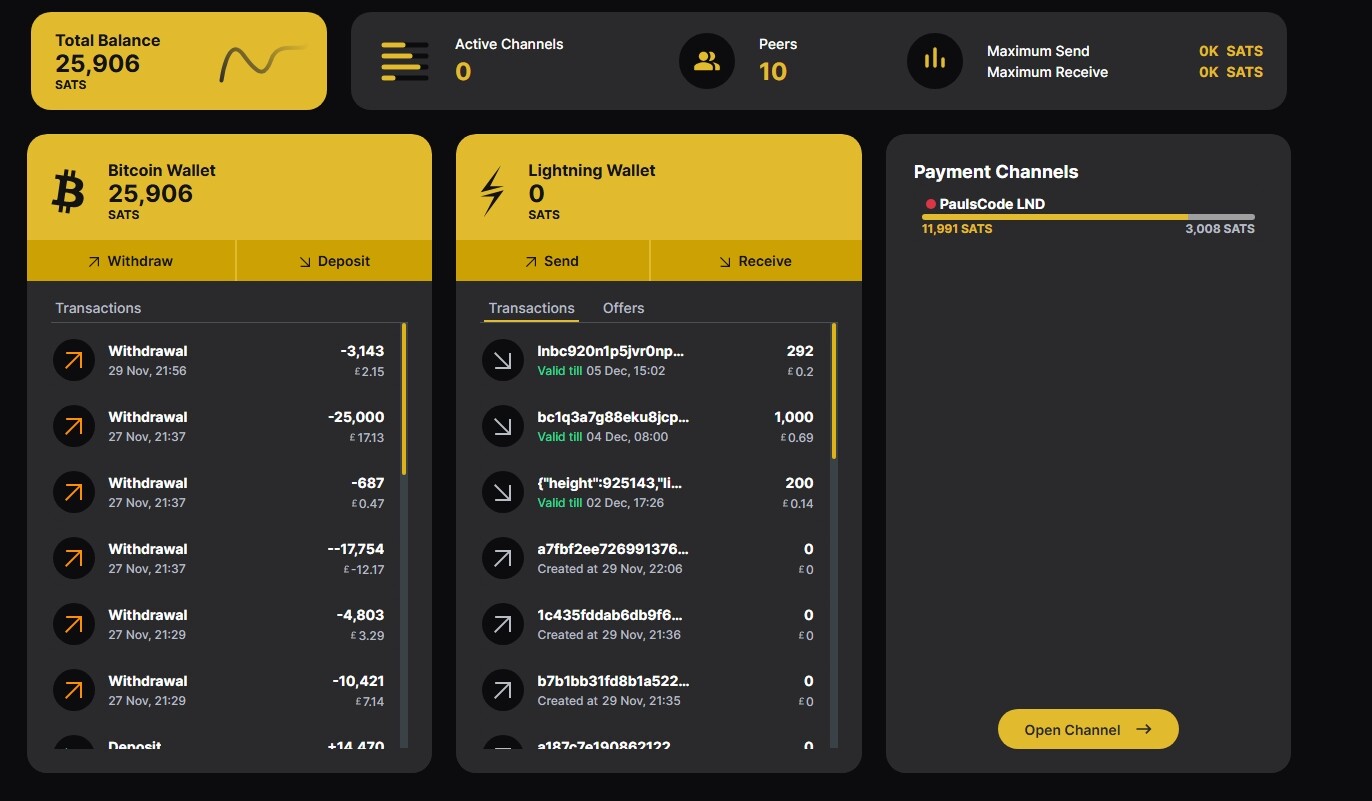
Task: Click Receive in the Lightning Wallet
Action: click(755, 261)
